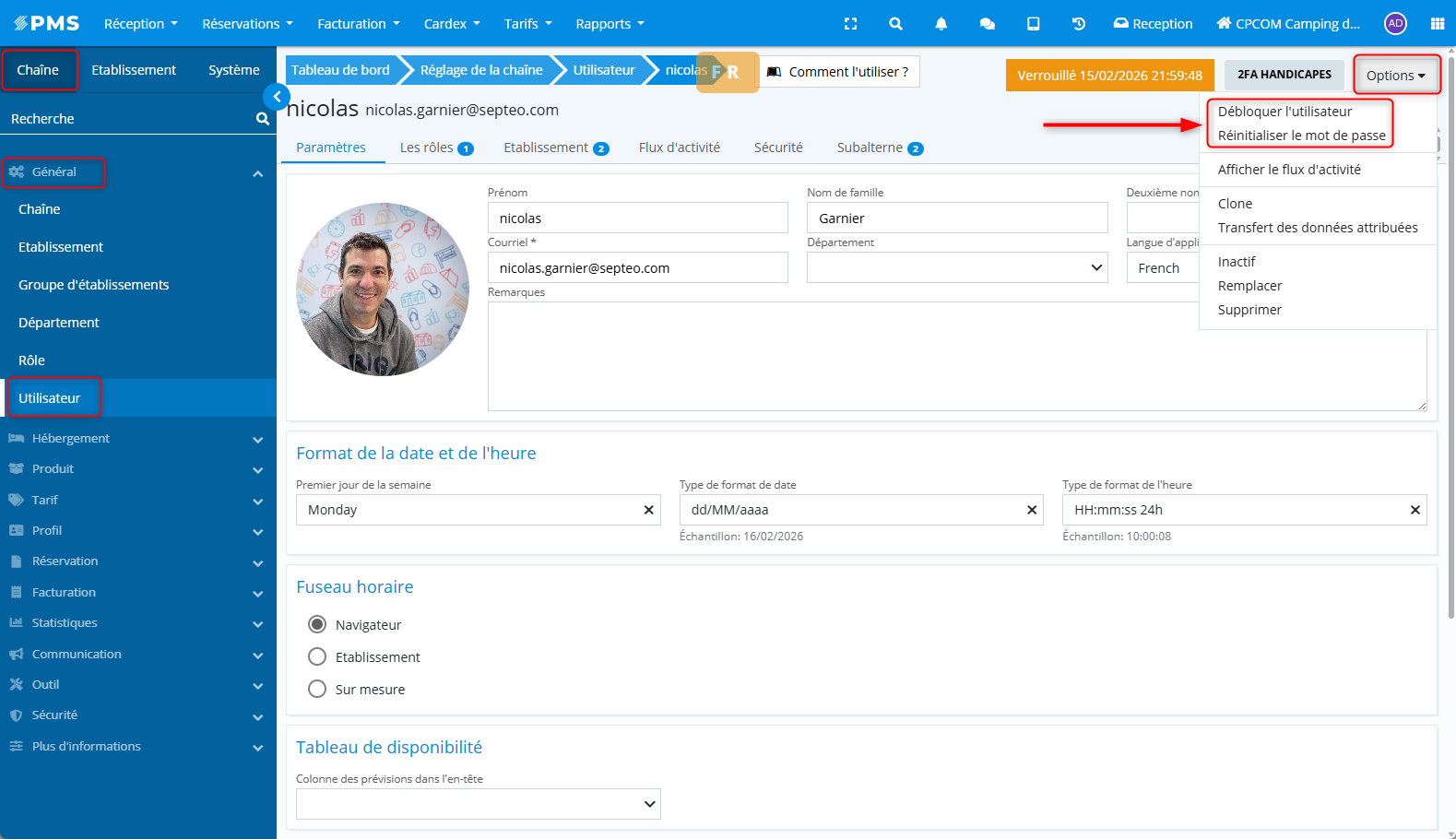
Task: Select the Etablissement time zone radio option
Action: tap(317, 657)
